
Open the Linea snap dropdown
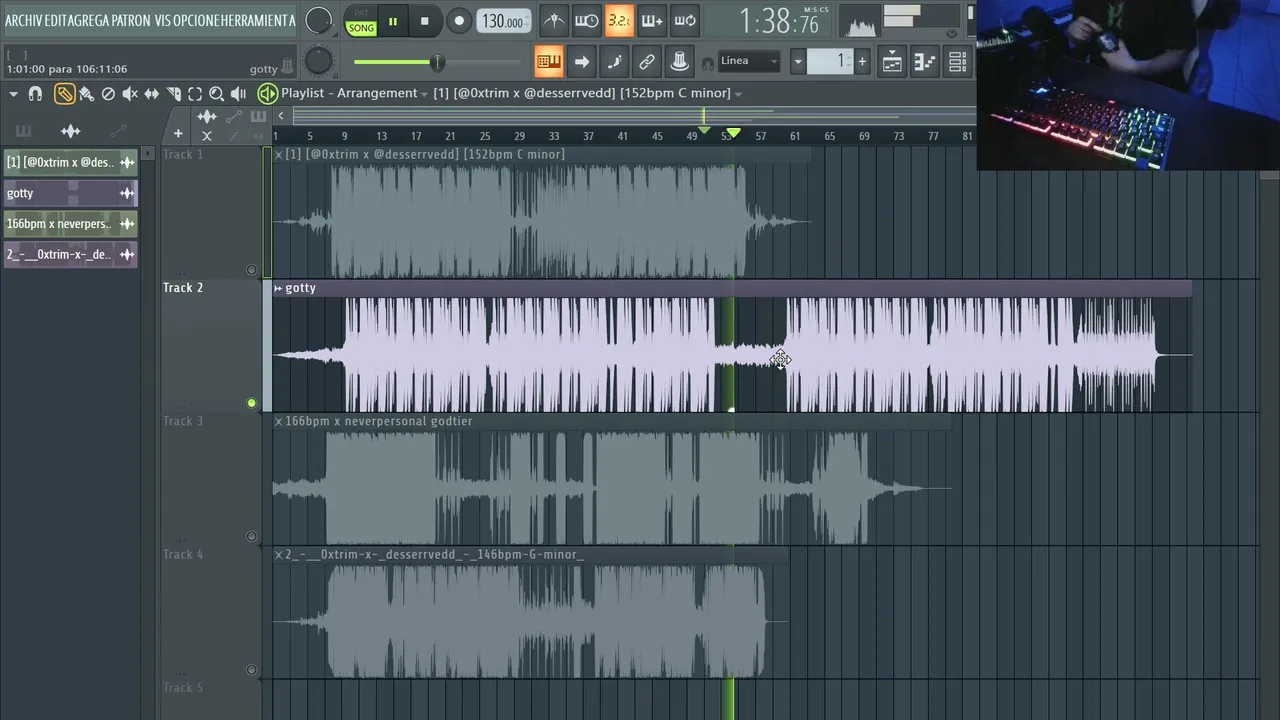click(749, 61)
